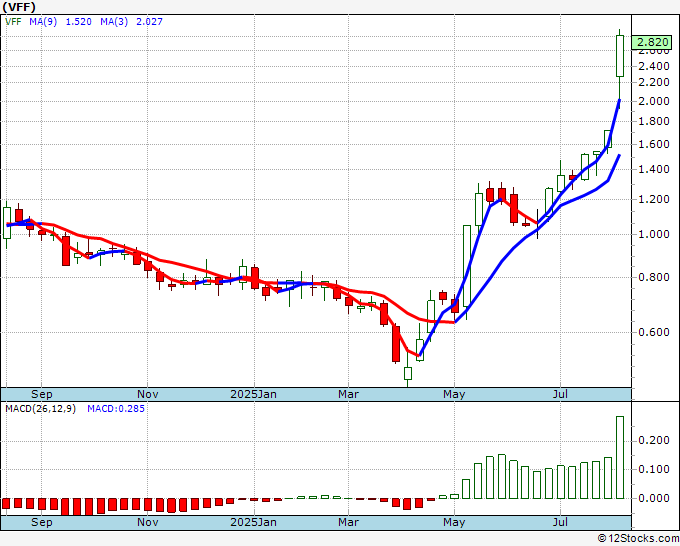Image resolution: width=680 pixels, height=546 pixels.
Task: Click the MA(9) value 1.520
Action: [x=78, y=21]
